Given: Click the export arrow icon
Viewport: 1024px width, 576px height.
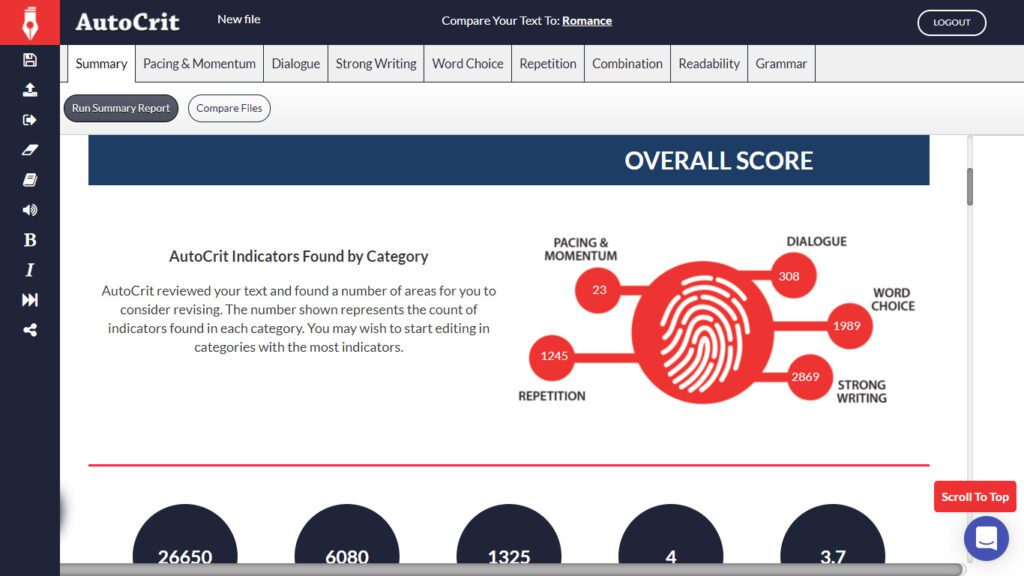Looking at the screenshot, I should (x=30, y=120).
